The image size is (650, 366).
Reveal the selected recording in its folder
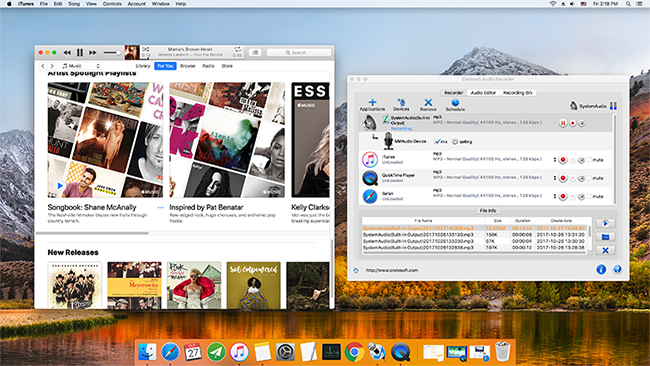click(x=605, y=237)
